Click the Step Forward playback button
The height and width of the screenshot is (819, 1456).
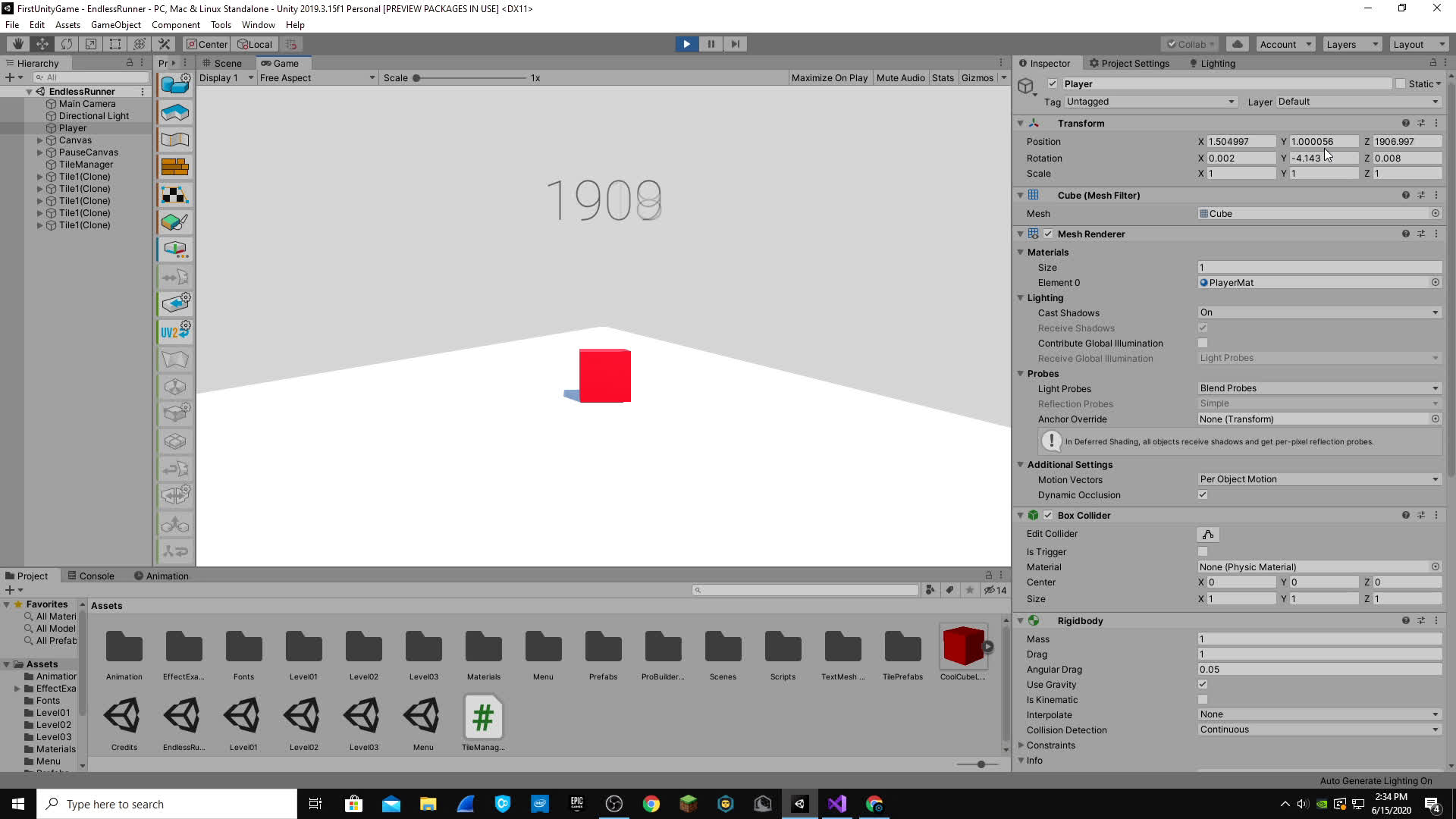tap(735, 43)
